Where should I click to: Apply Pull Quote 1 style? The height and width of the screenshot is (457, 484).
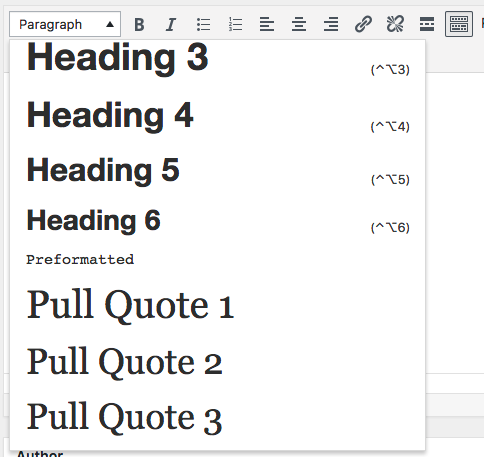tap(218, 305)
